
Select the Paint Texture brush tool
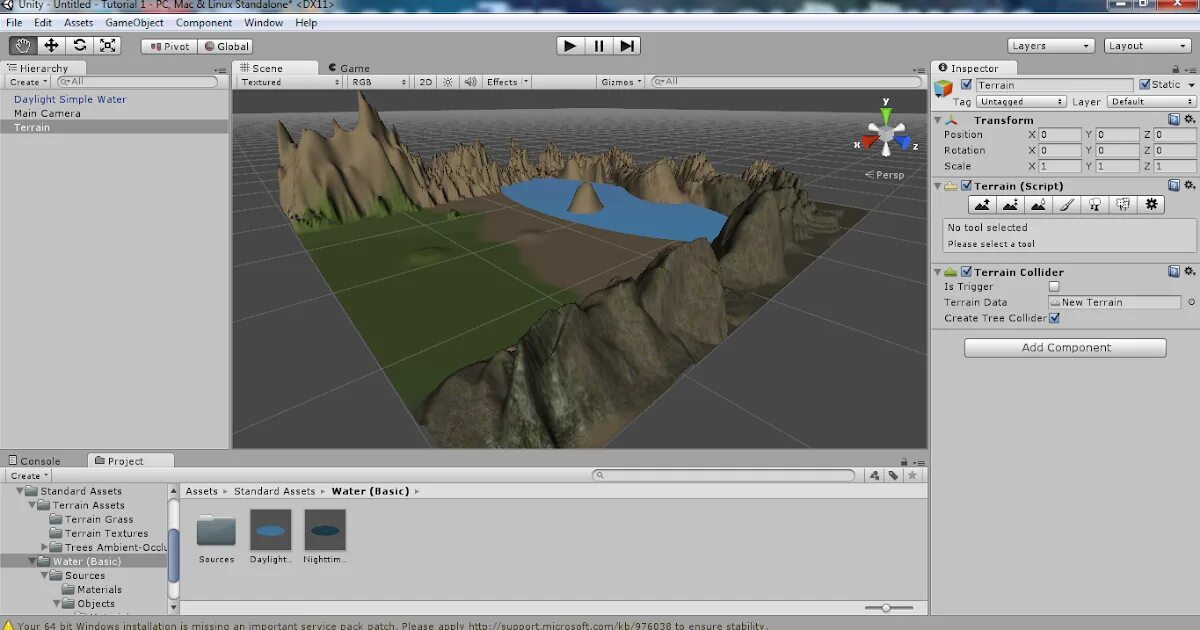coord(1067,204)
